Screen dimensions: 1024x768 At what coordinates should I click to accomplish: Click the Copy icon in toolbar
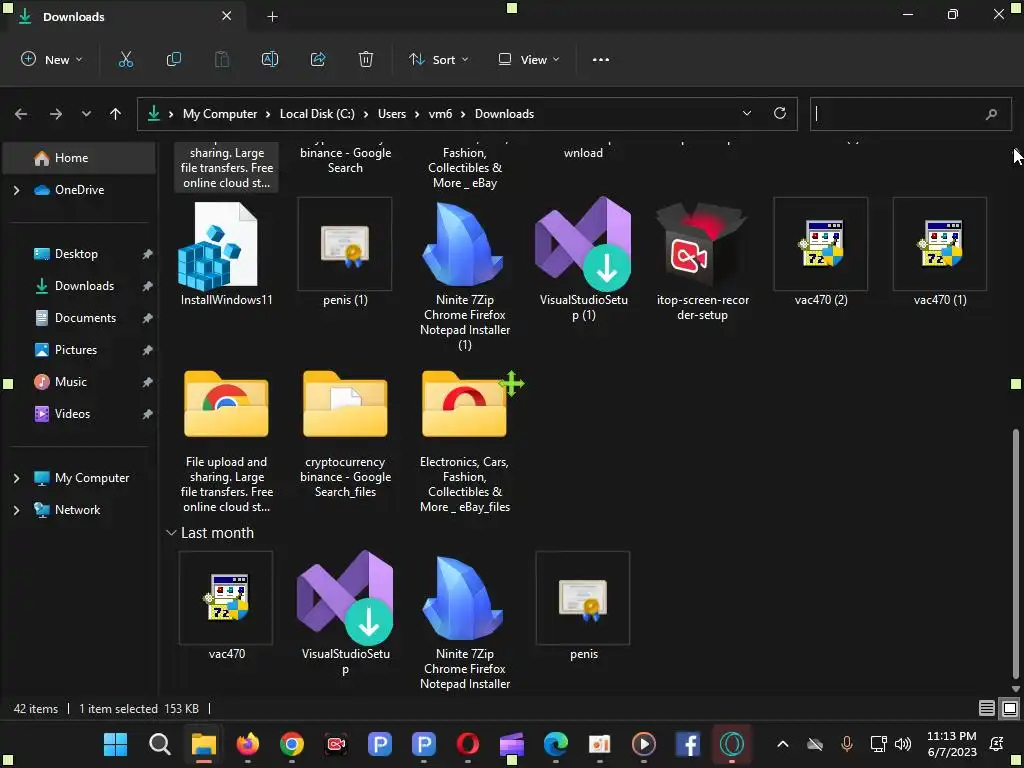pos(174,59)
